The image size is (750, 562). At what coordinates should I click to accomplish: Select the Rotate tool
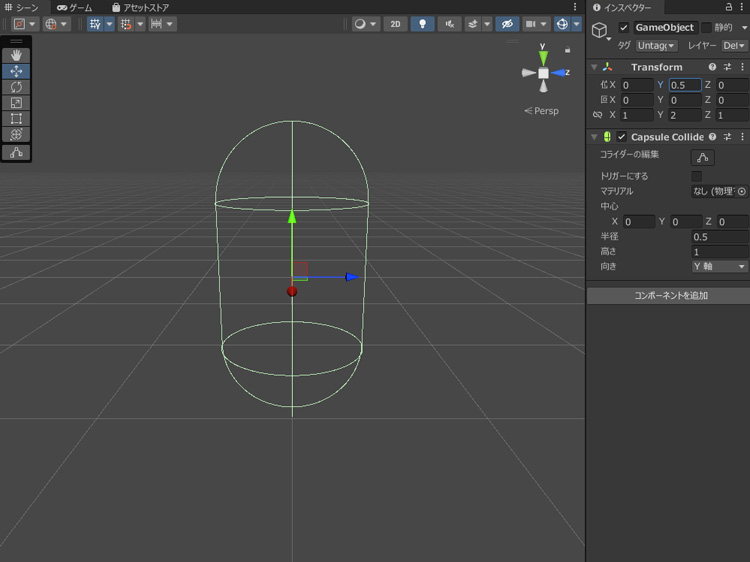(16, 87)
